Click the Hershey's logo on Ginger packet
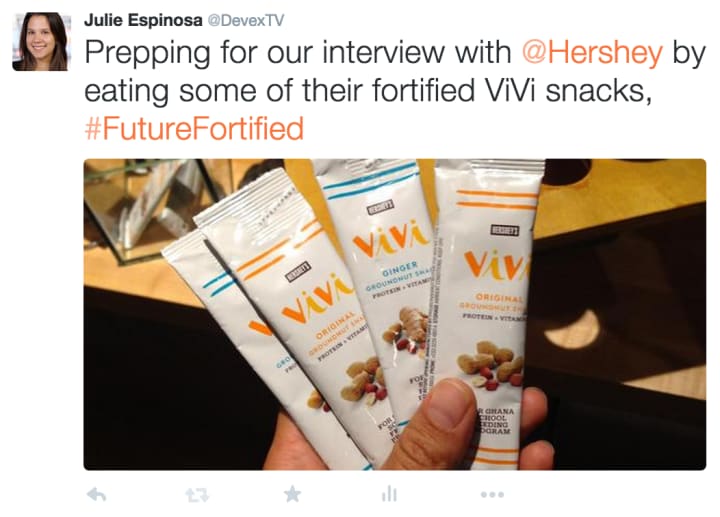 [381, 208]
